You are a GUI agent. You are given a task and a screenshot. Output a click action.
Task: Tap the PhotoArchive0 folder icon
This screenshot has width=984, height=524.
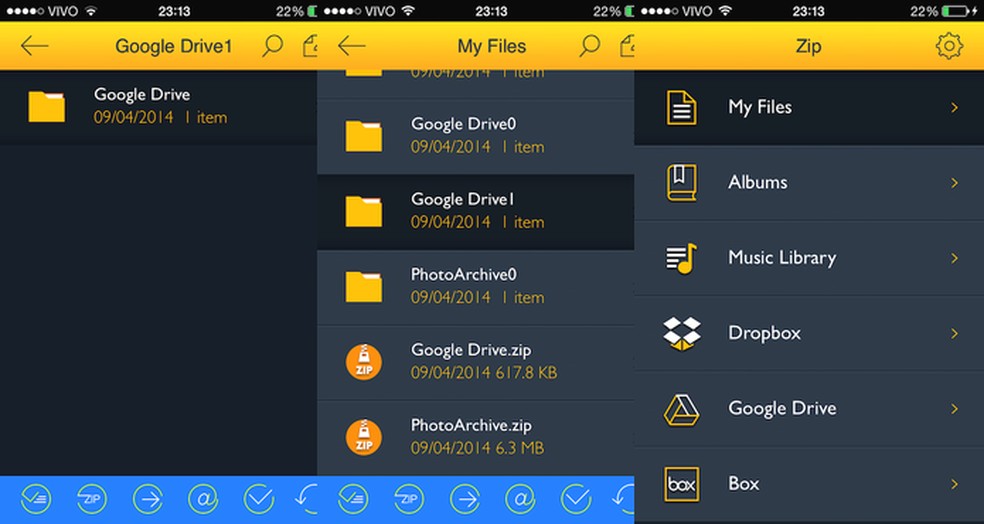point(363,287)
